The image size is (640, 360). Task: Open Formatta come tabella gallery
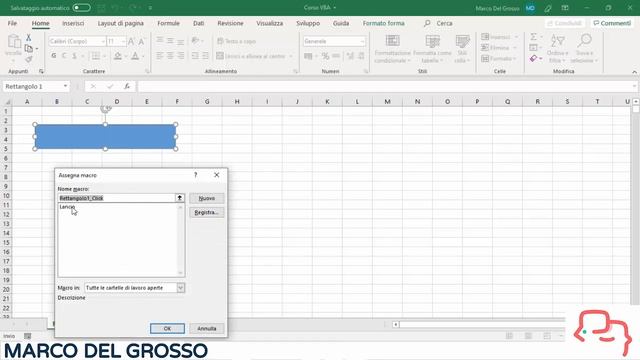point(432,49)
